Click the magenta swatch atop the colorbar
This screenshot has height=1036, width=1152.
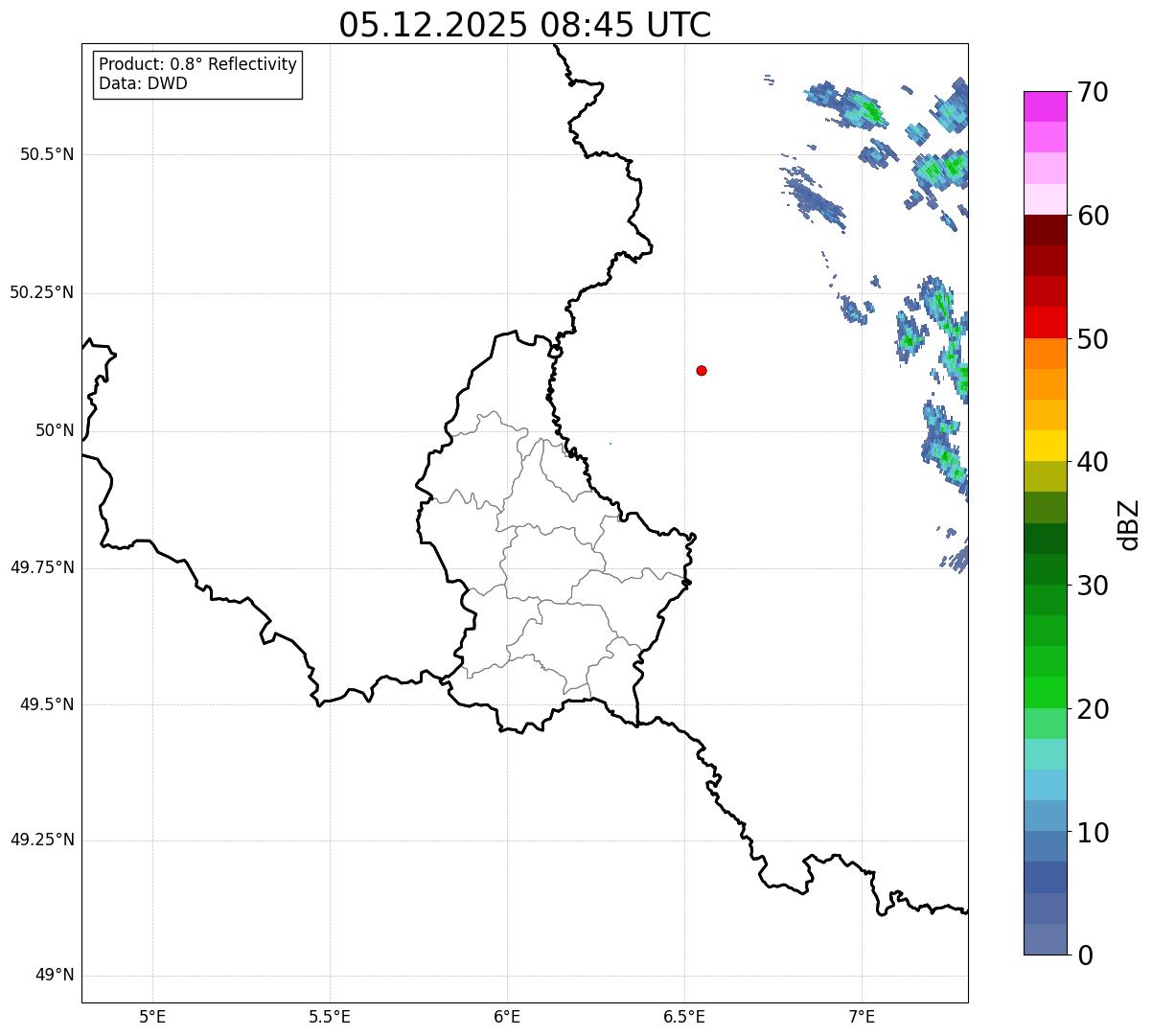point(1045,106)
